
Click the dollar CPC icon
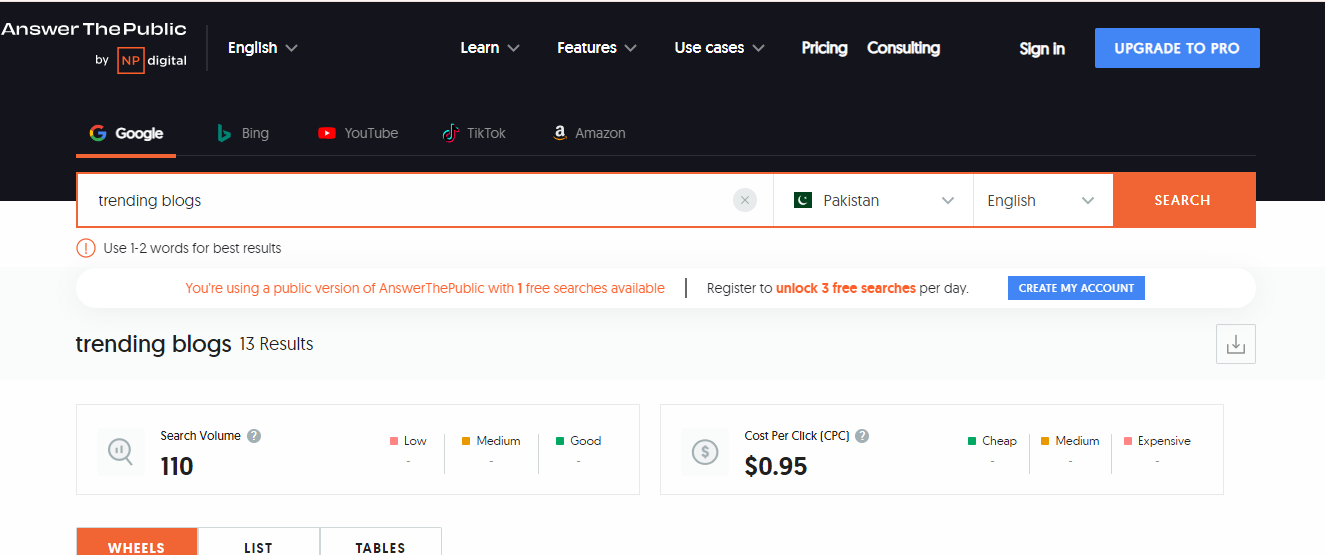coord(706,451)
